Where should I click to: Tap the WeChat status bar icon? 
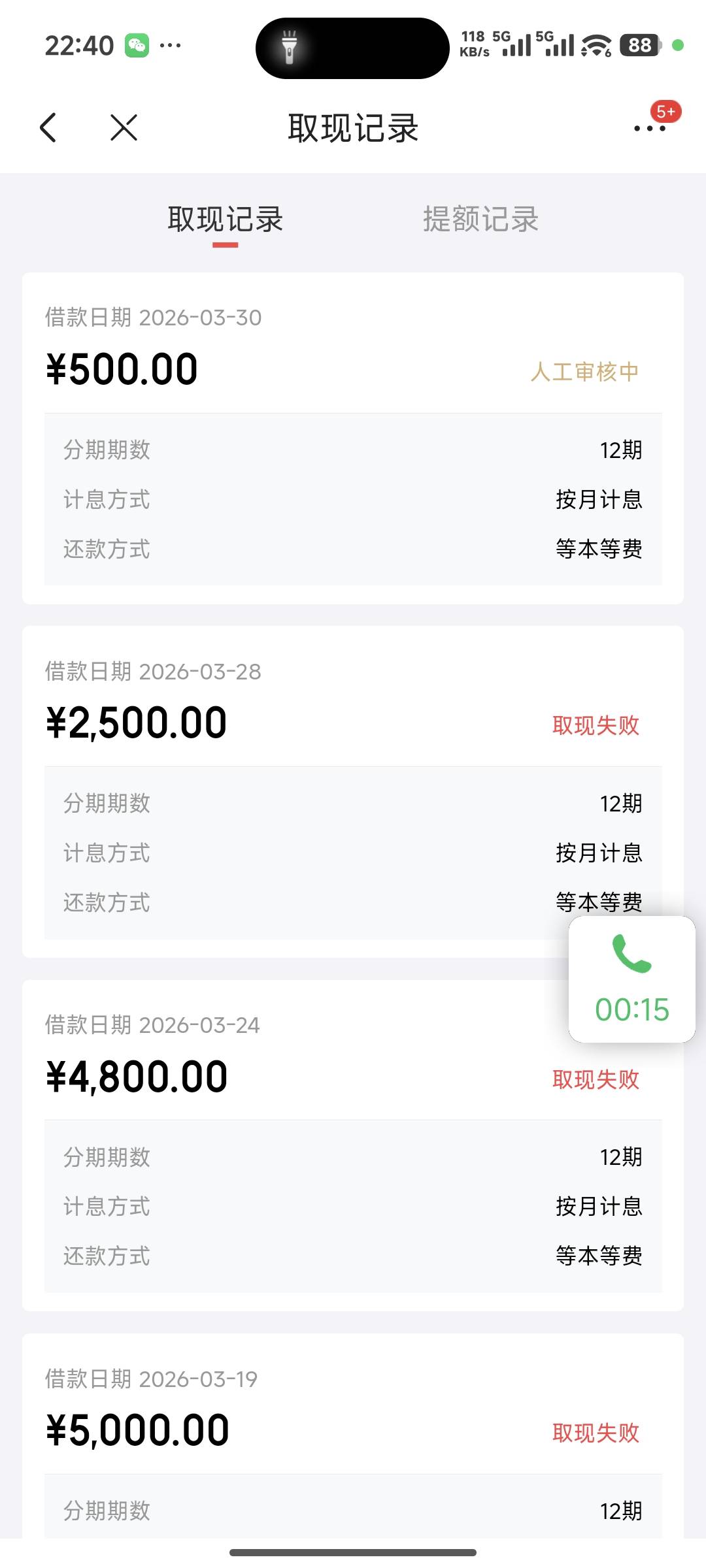[x=137, y=45]
